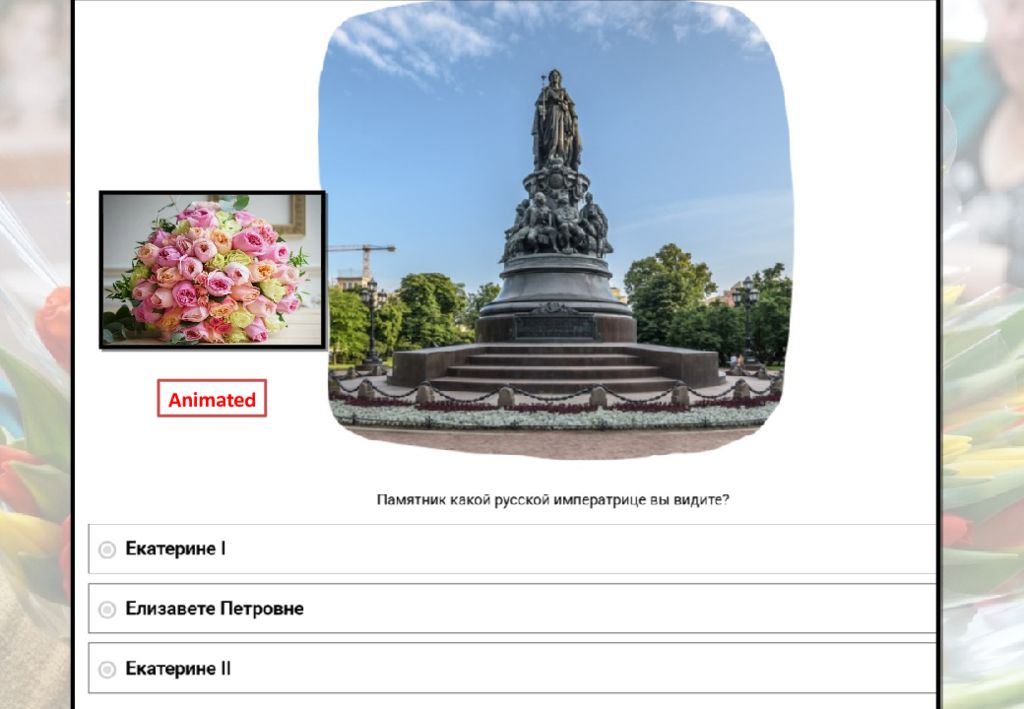
Task: Click the construction crane in the photo
Action: [x=362, y=258]
